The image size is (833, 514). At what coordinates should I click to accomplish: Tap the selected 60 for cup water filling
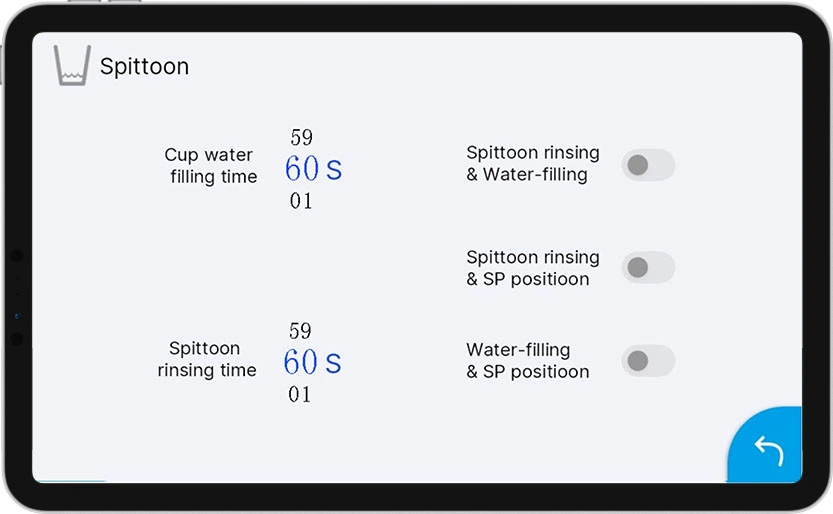(302, 169)
